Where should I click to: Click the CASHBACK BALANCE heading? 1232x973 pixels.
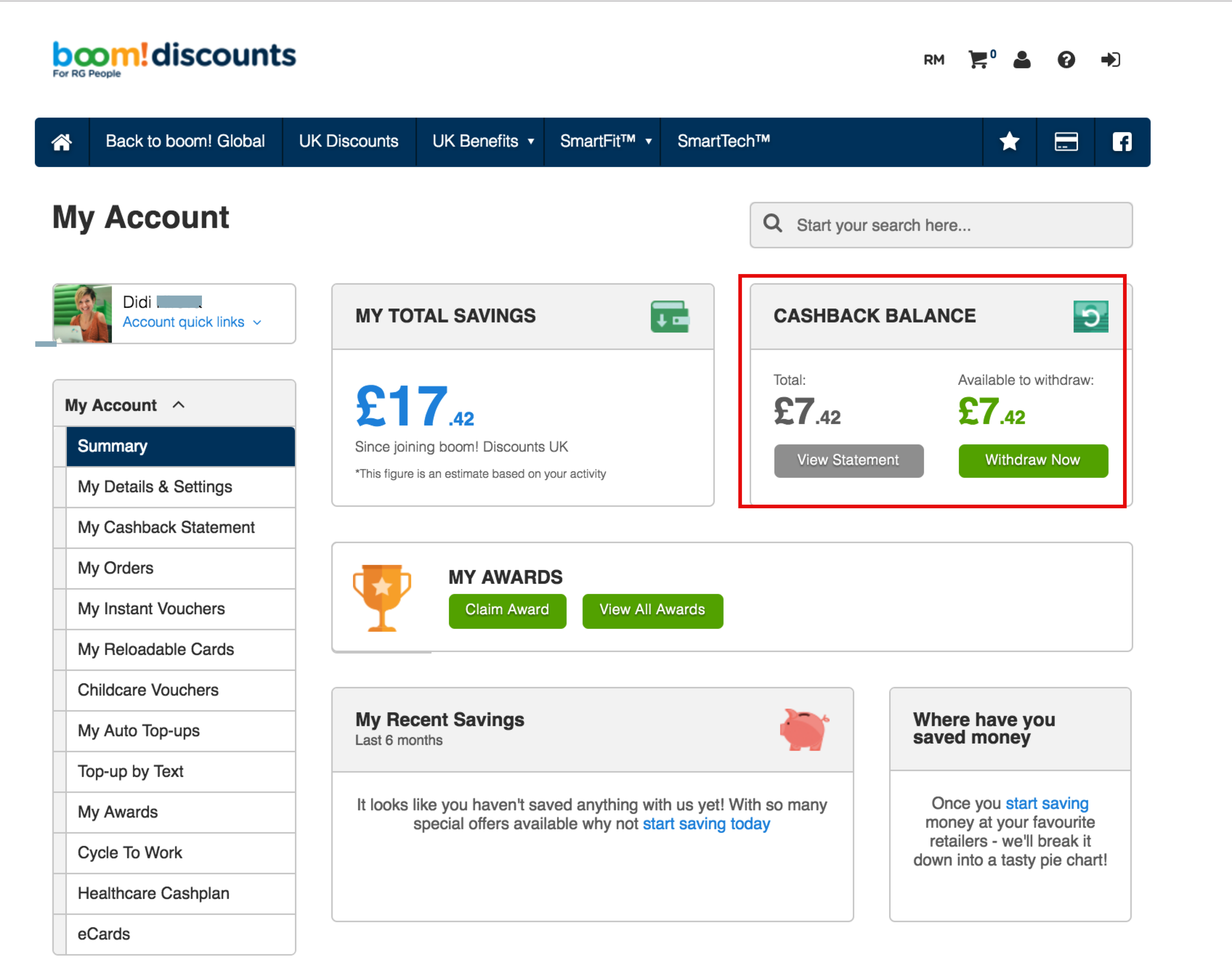[x=874, y=316]
